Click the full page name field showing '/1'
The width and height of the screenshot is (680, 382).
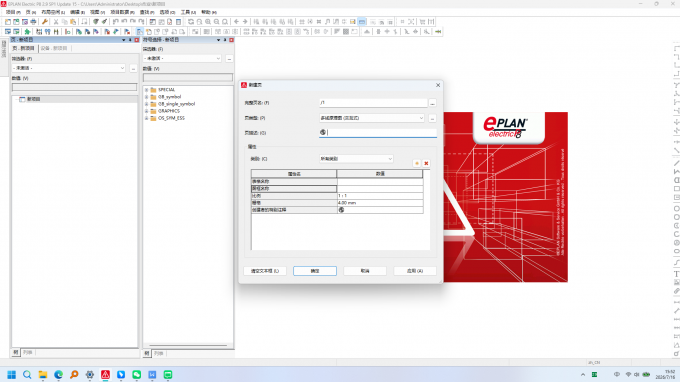373,103
